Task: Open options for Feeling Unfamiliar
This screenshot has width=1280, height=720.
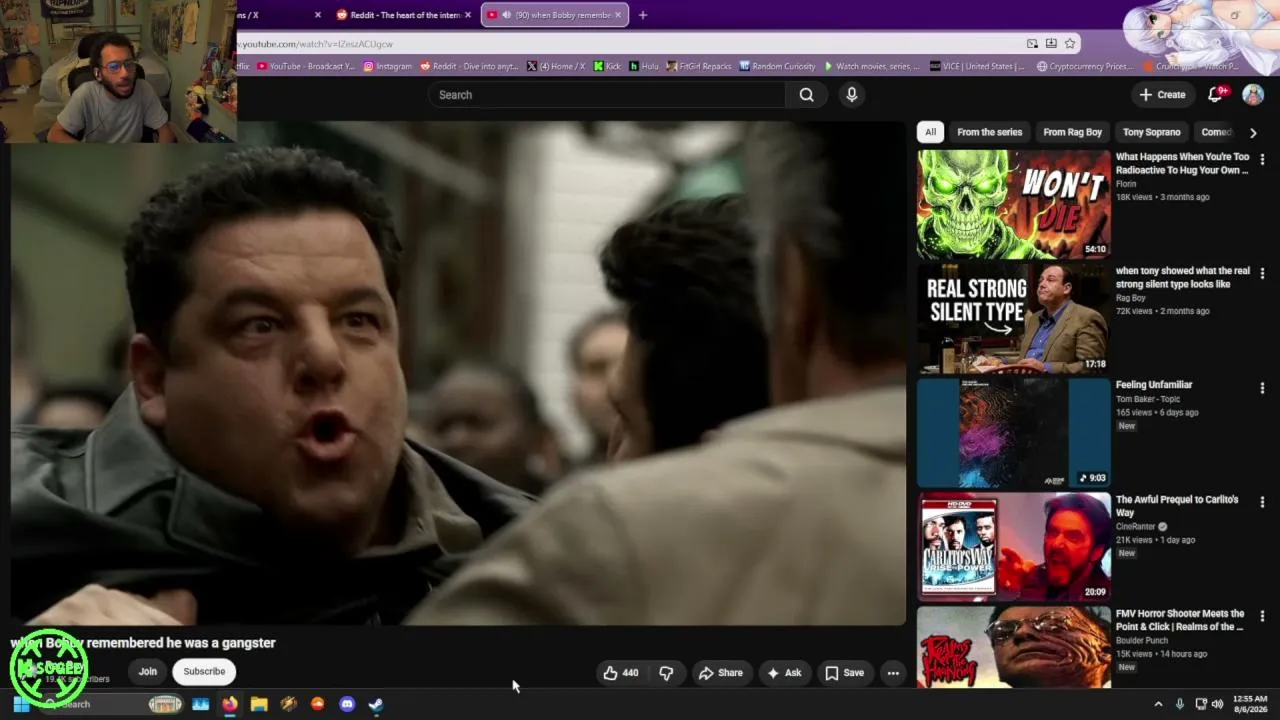Action: point(1262,387)
